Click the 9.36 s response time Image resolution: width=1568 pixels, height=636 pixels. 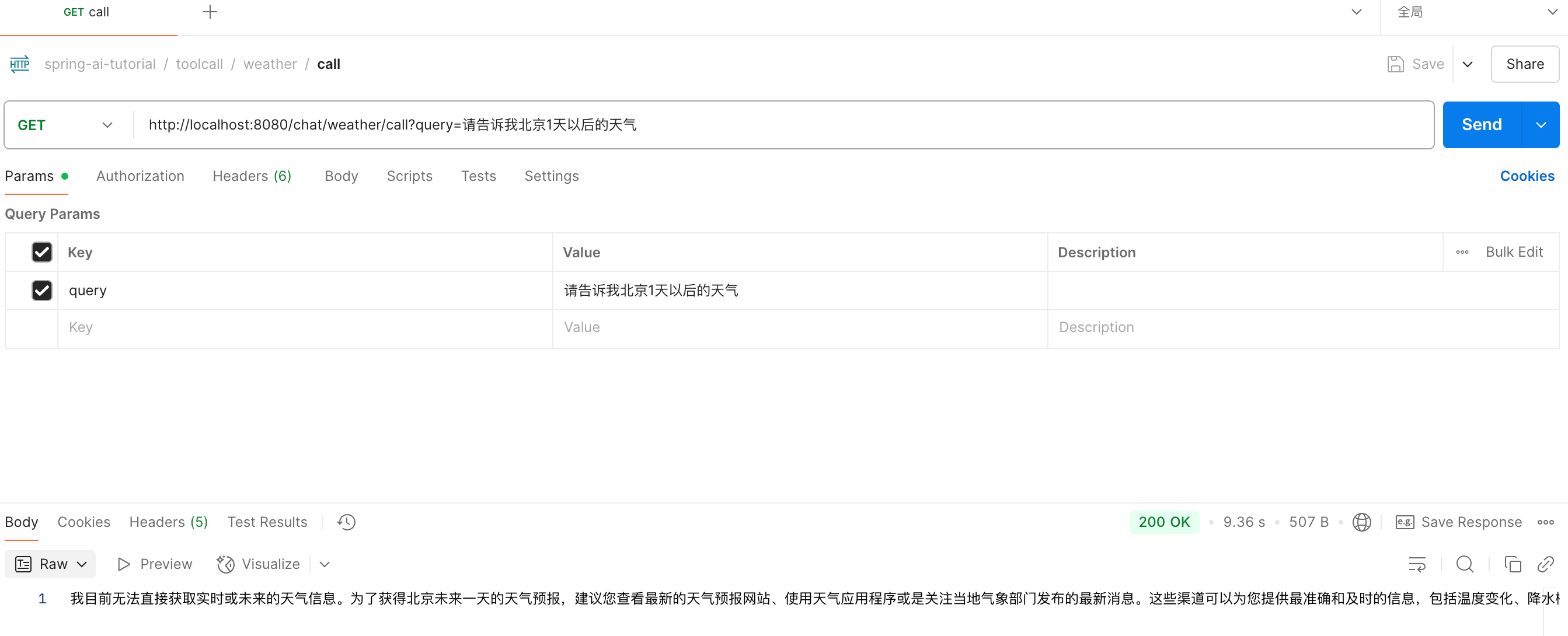click(x=1243, y=522)
